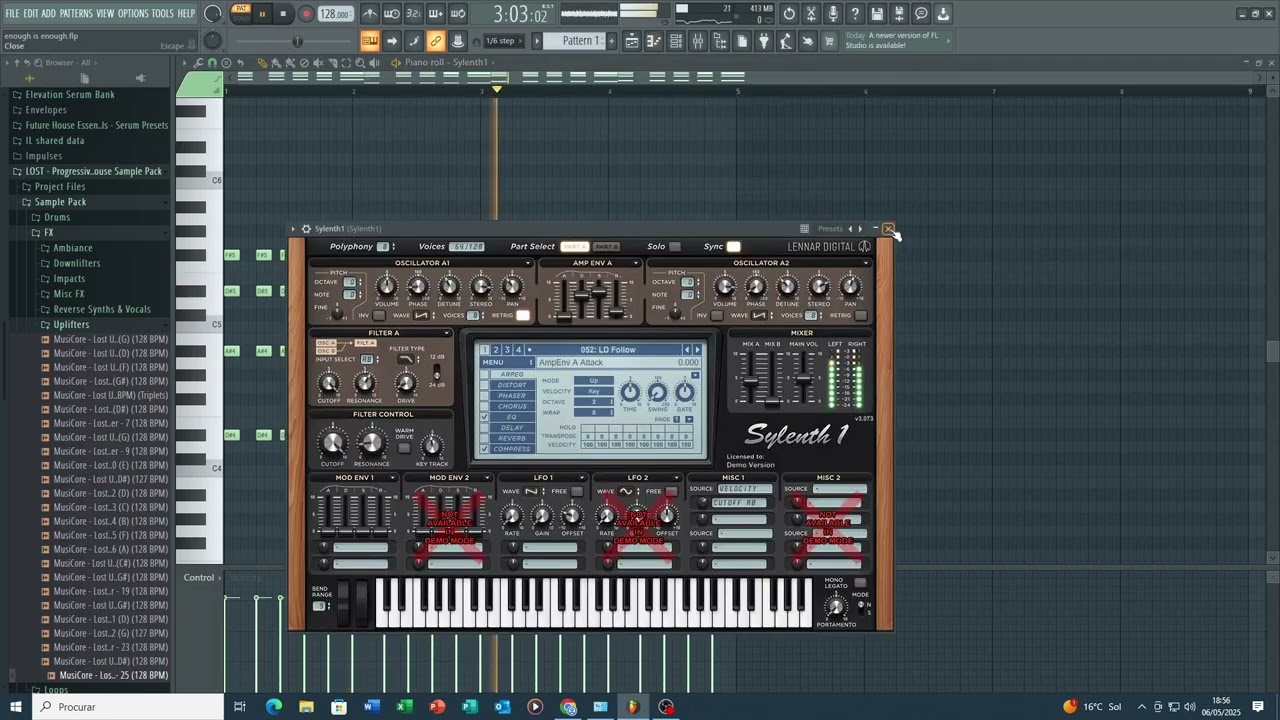
Task: Click the save disk icon in top toolbar
Action: tap(877, 14)
